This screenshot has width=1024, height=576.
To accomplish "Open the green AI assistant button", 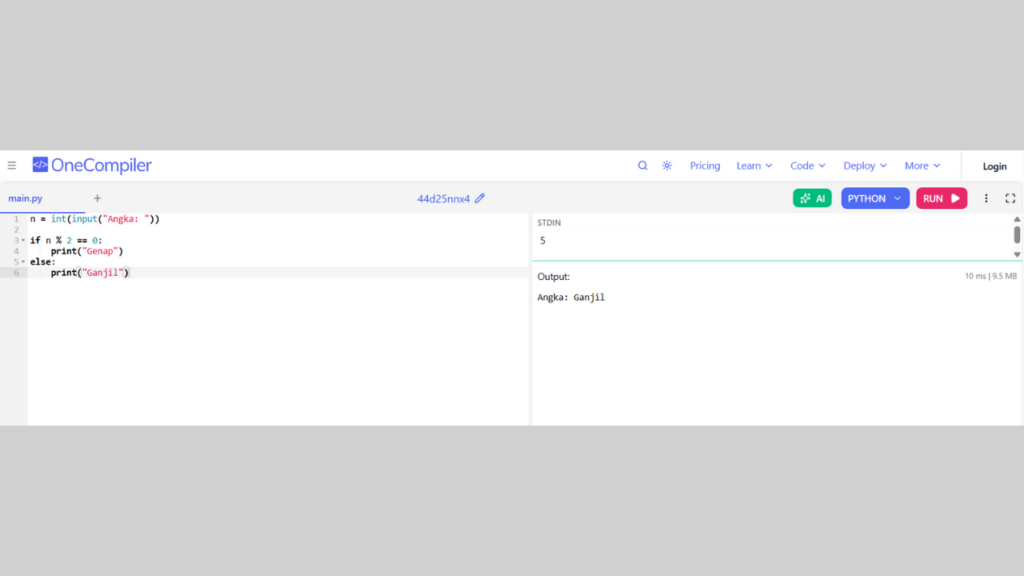I will tap(812, 198).
